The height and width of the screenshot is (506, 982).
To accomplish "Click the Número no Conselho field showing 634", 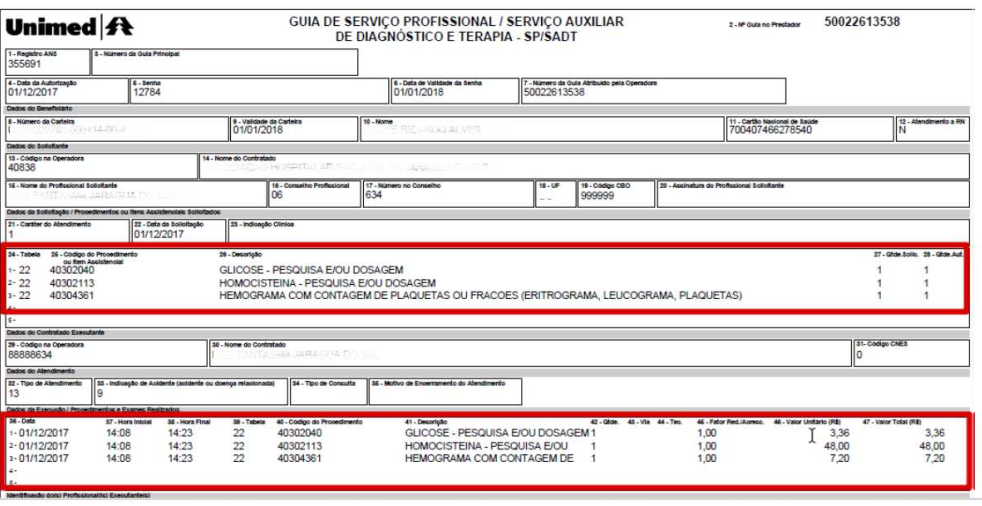I will (x=445, y=194).
